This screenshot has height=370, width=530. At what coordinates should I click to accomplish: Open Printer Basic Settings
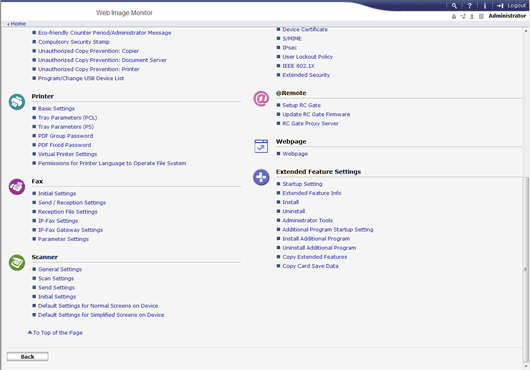coord(56,108)
